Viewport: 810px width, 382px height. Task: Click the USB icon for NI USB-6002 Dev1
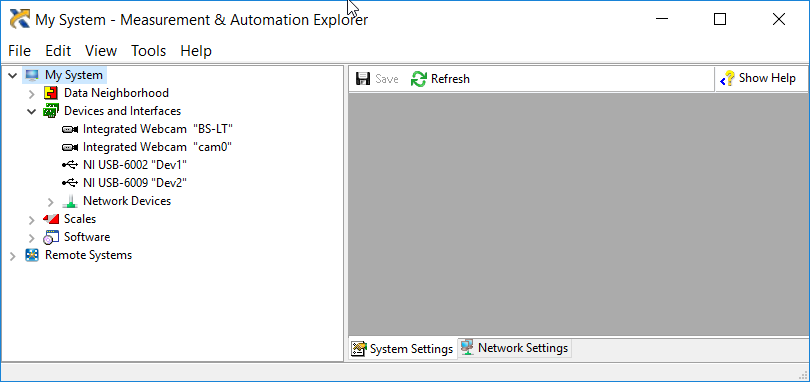[70, 165]
